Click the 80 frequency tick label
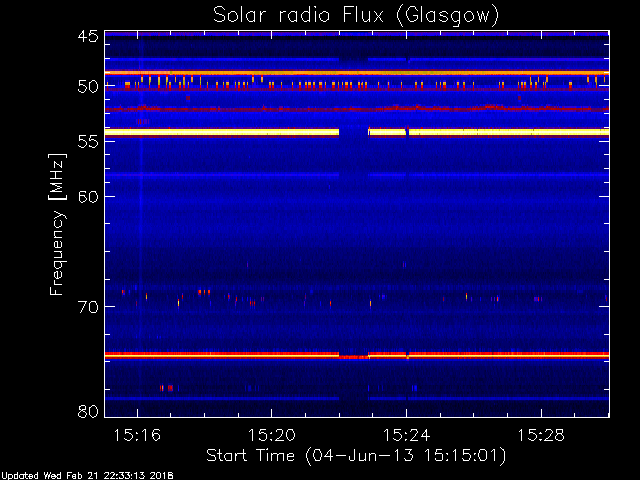This screenshot has height=480, width=640. click(88, 411)
